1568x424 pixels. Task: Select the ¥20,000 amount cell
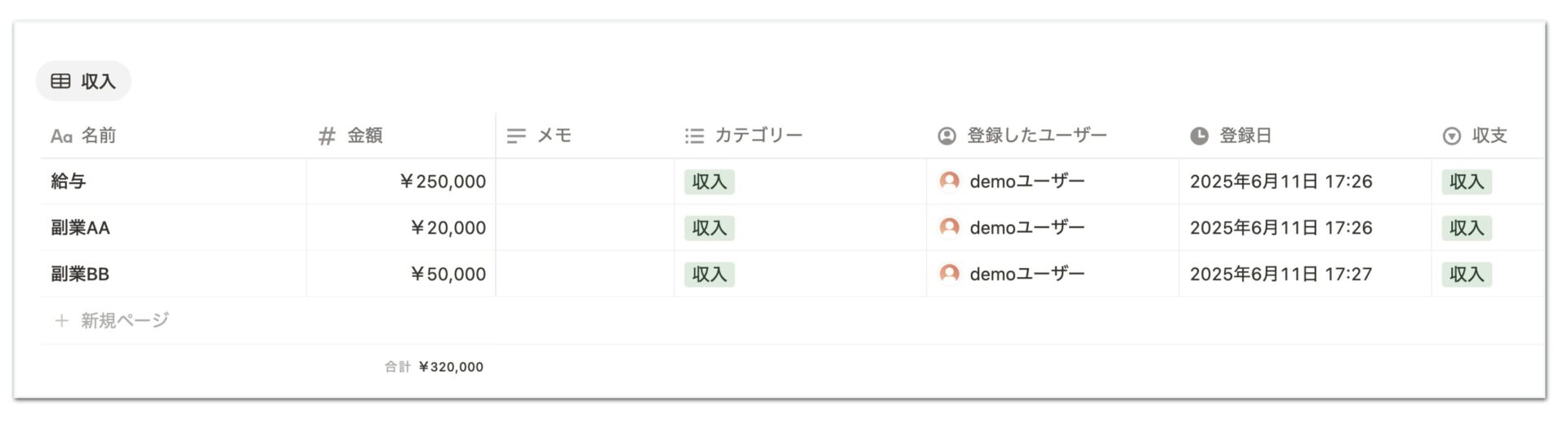[401, 228]
